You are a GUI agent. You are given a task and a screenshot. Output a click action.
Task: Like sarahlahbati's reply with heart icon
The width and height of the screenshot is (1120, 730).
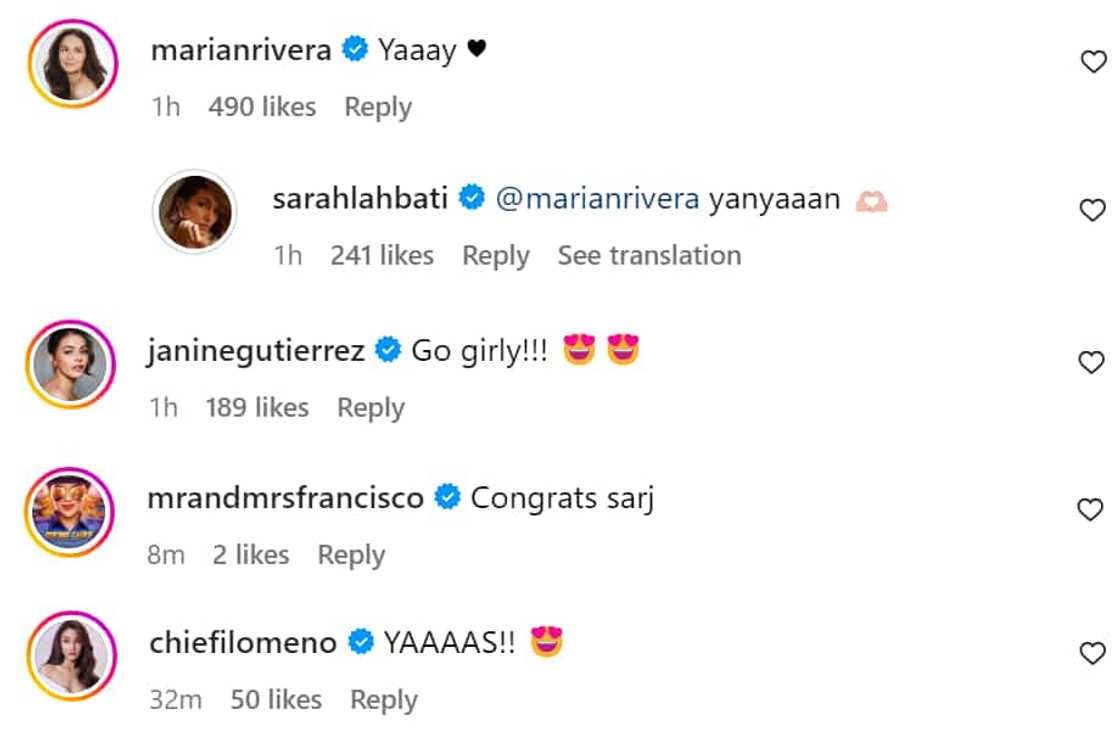pos(1093,210)
